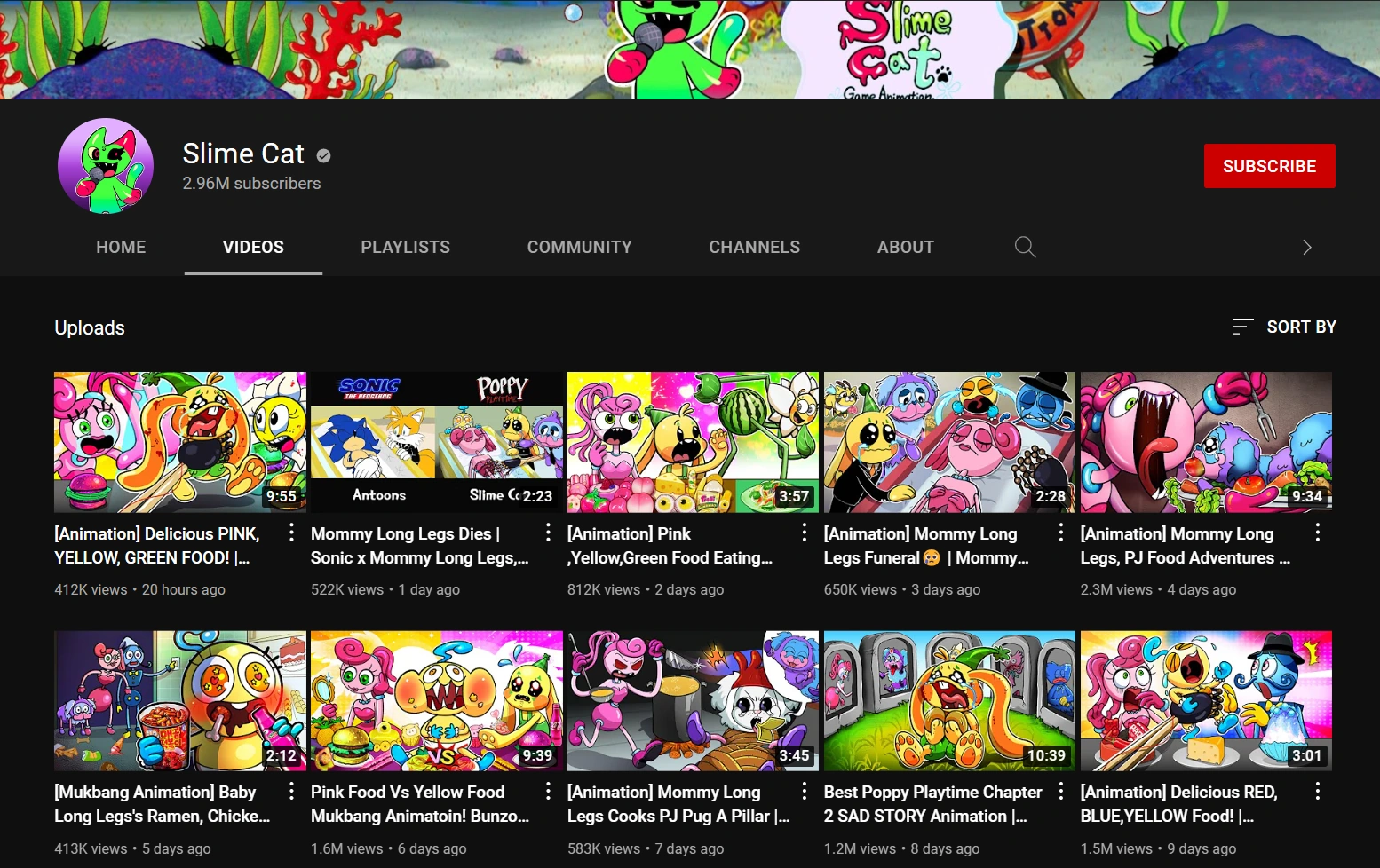Open the options menu on the Mommy Long Legs Funeral video

[x=1061, y=533]
